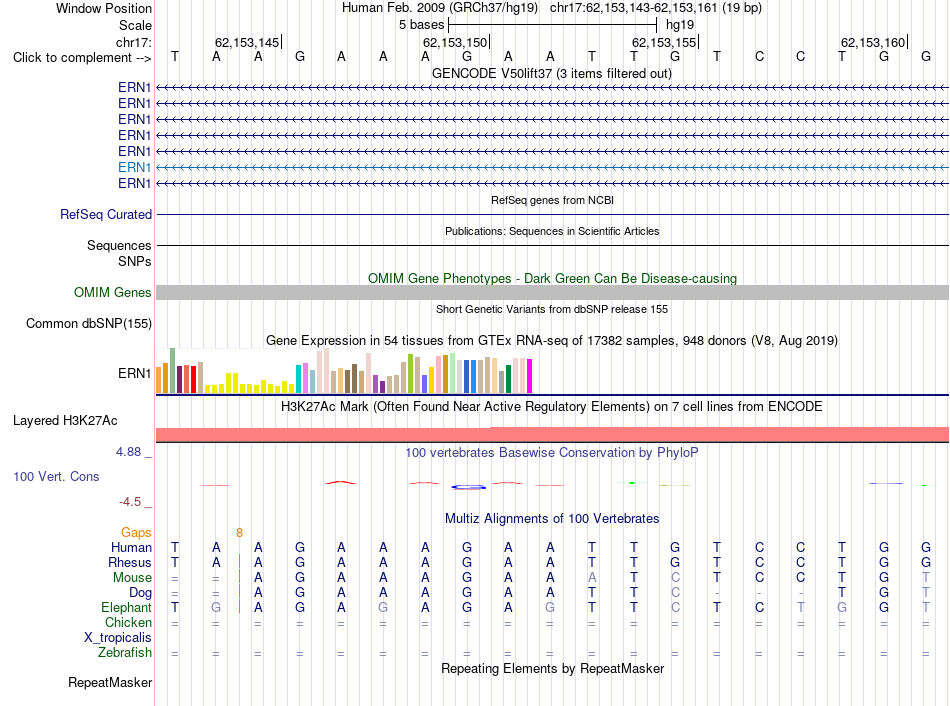
Task: Click the Sequences track label
Action: 119,245
